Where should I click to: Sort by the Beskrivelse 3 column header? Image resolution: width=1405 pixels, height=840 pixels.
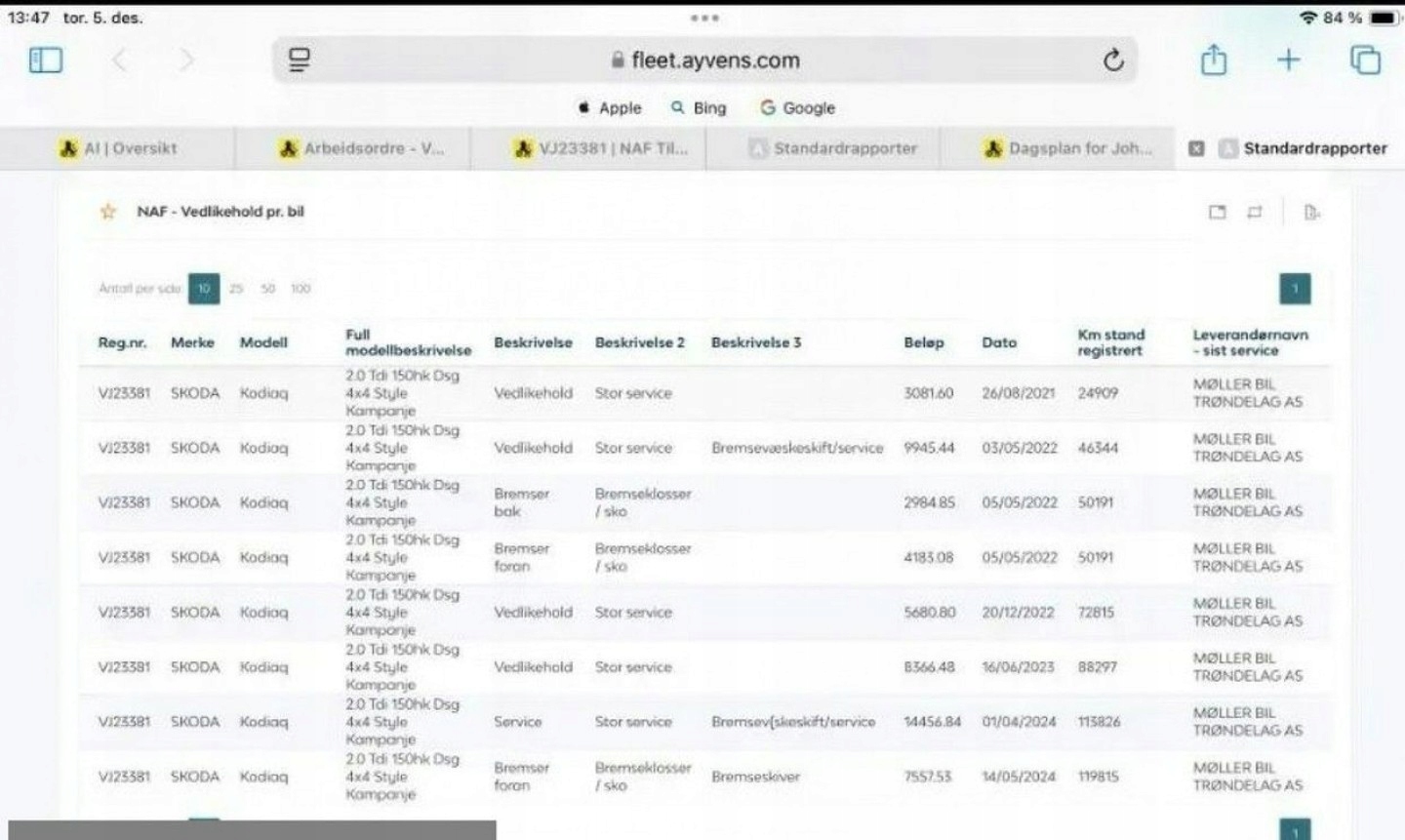point(756,342)
